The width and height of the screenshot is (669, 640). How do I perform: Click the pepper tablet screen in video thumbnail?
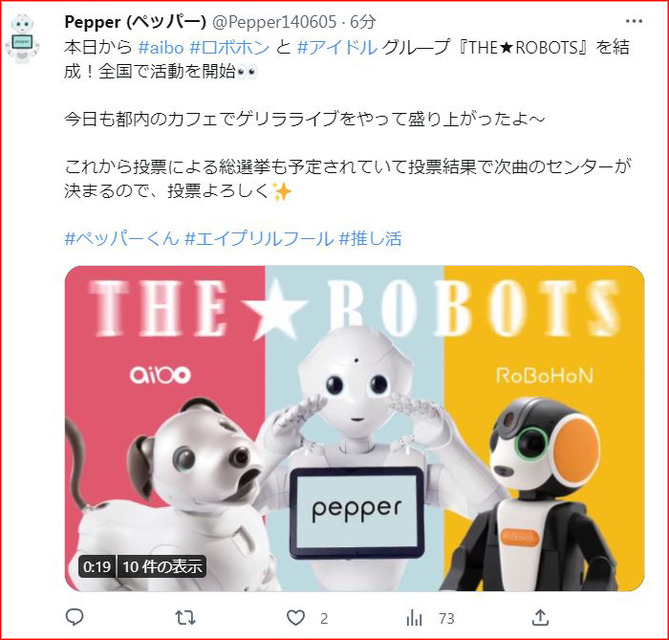(356, 512)
